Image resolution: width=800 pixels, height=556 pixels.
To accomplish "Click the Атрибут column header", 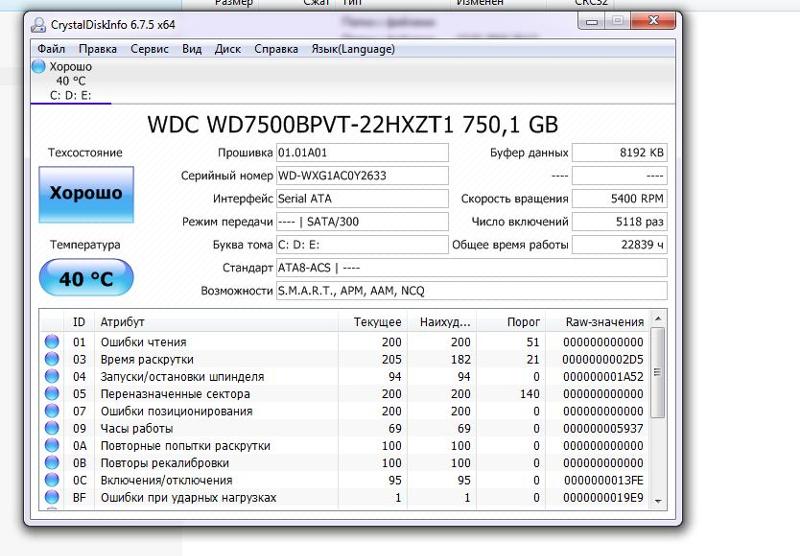I will [216, 322].
